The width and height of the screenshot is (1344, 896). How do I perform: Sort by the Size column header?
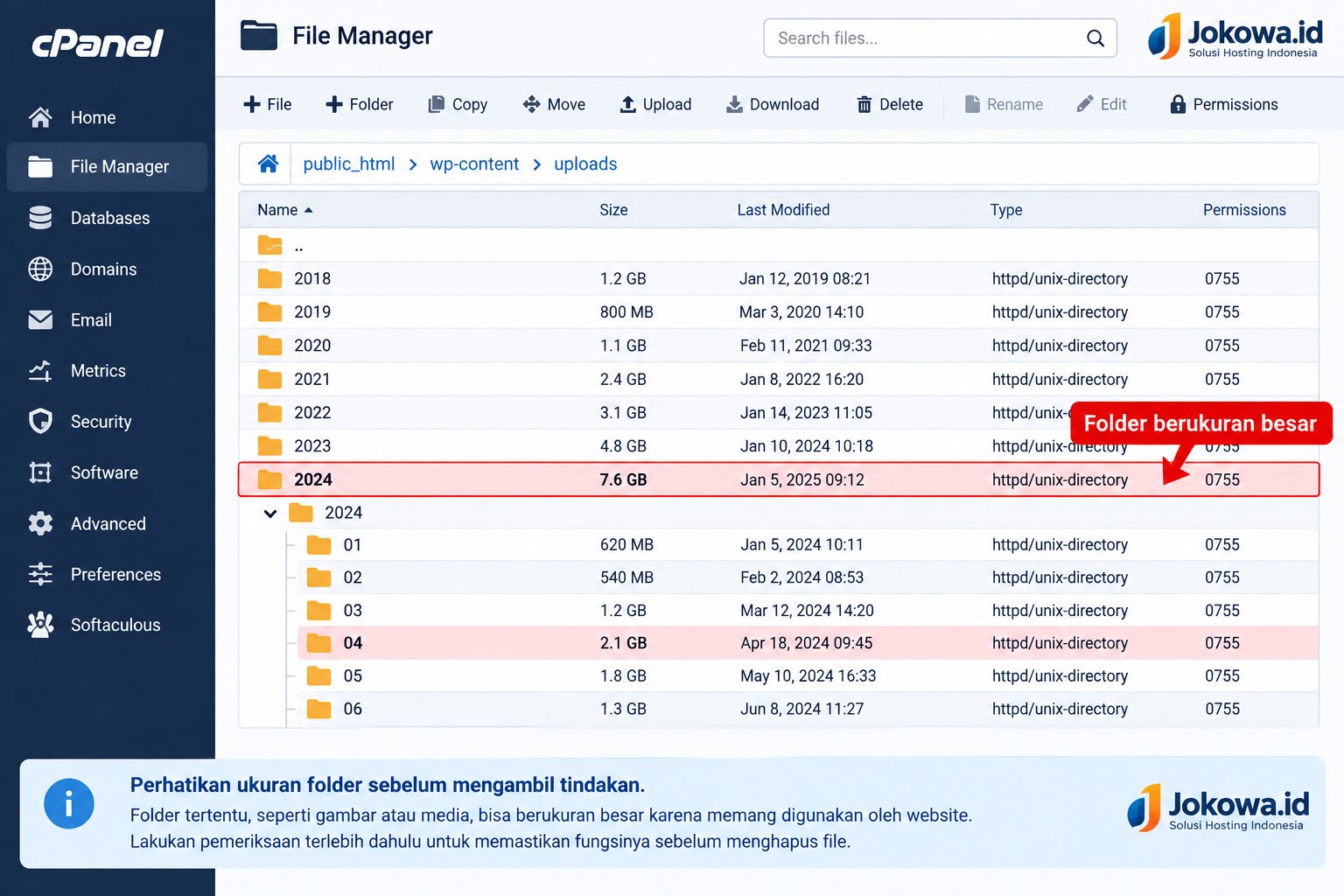click(613, 210)
